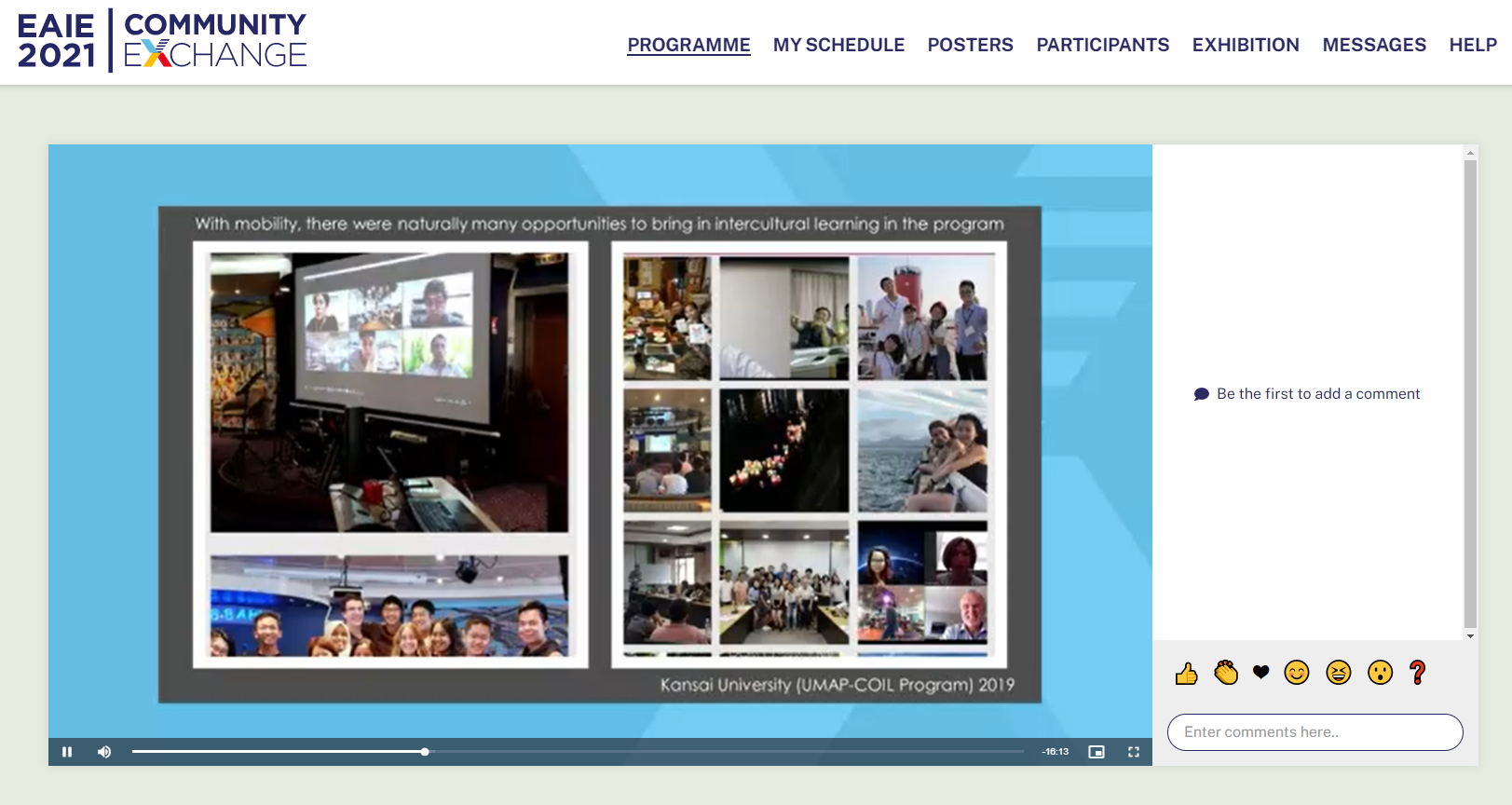Pause the video playback
Viewport: 1512px width, 805px height.
[x=67, y=752]
